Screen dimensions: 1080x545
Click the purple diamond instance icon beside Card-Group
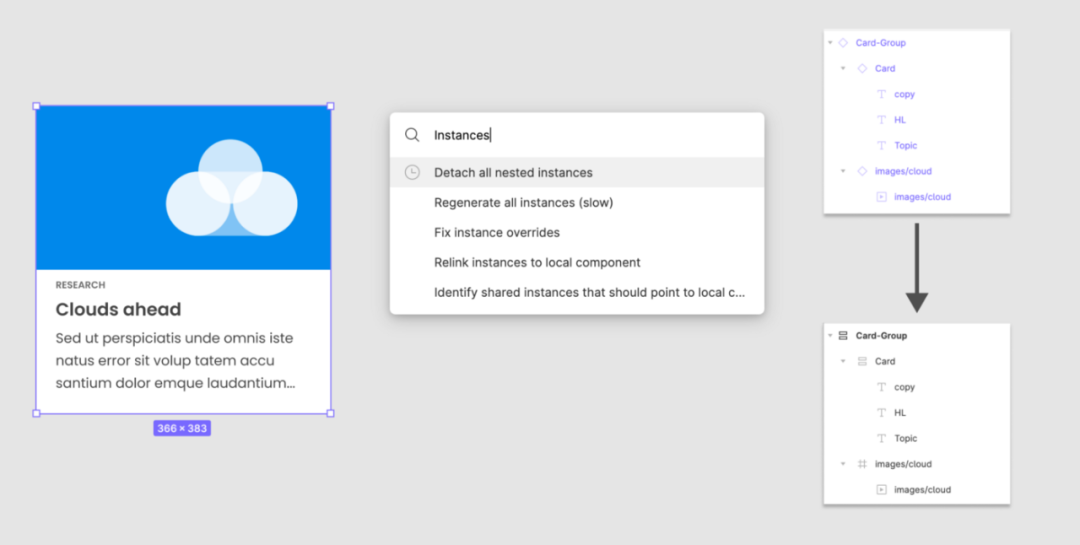coord(843,43)
